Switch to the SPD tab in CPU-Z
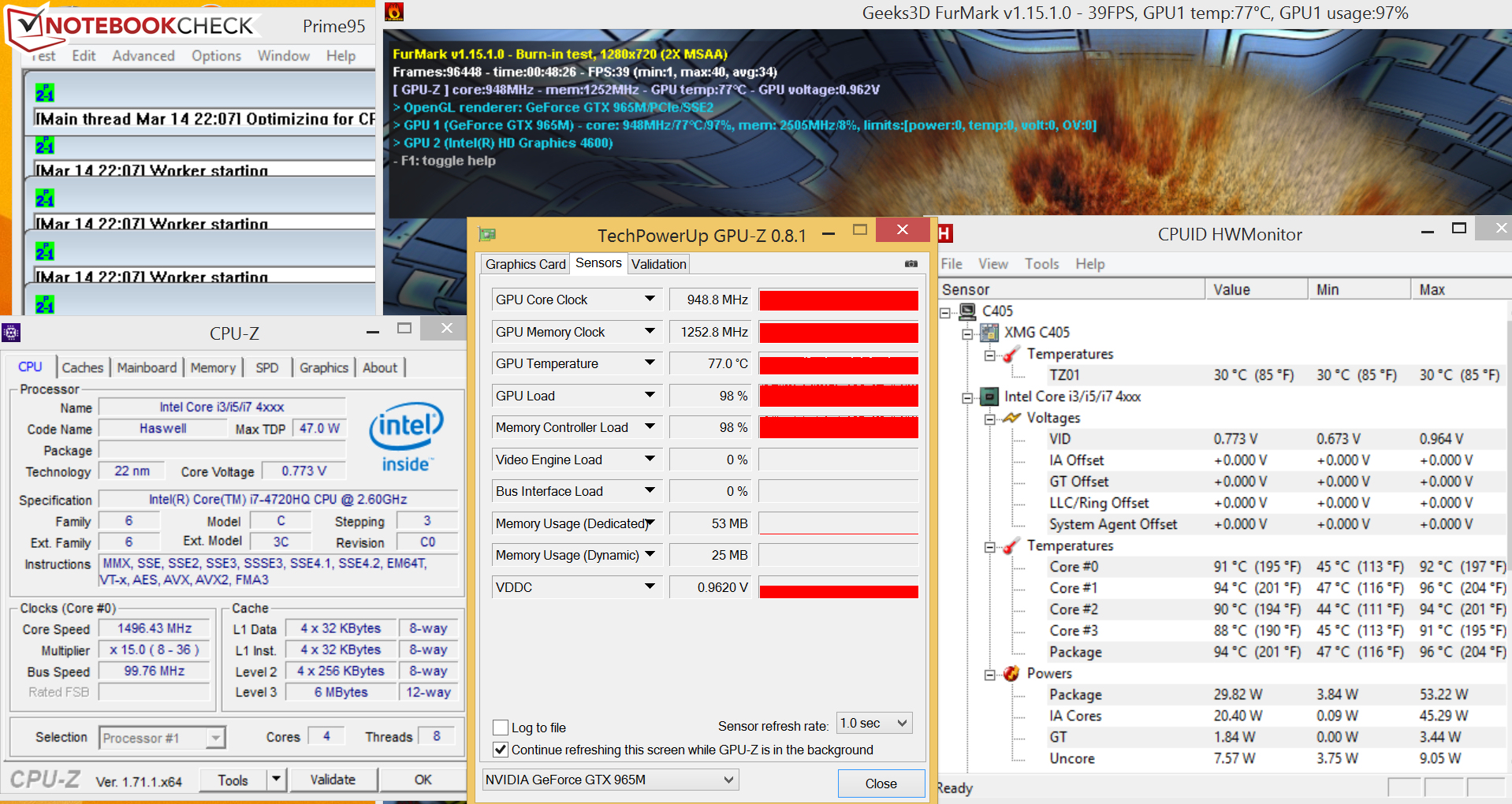The width and height of the screenshot is (1512, 804). pos(267,367)
